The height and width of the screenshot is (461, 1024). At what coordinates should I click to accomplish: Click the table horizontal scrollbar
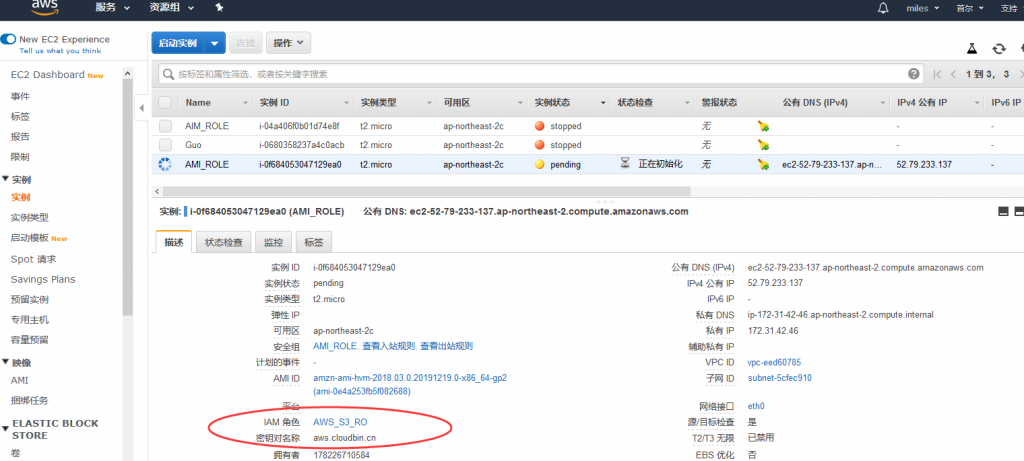[424, 191]
